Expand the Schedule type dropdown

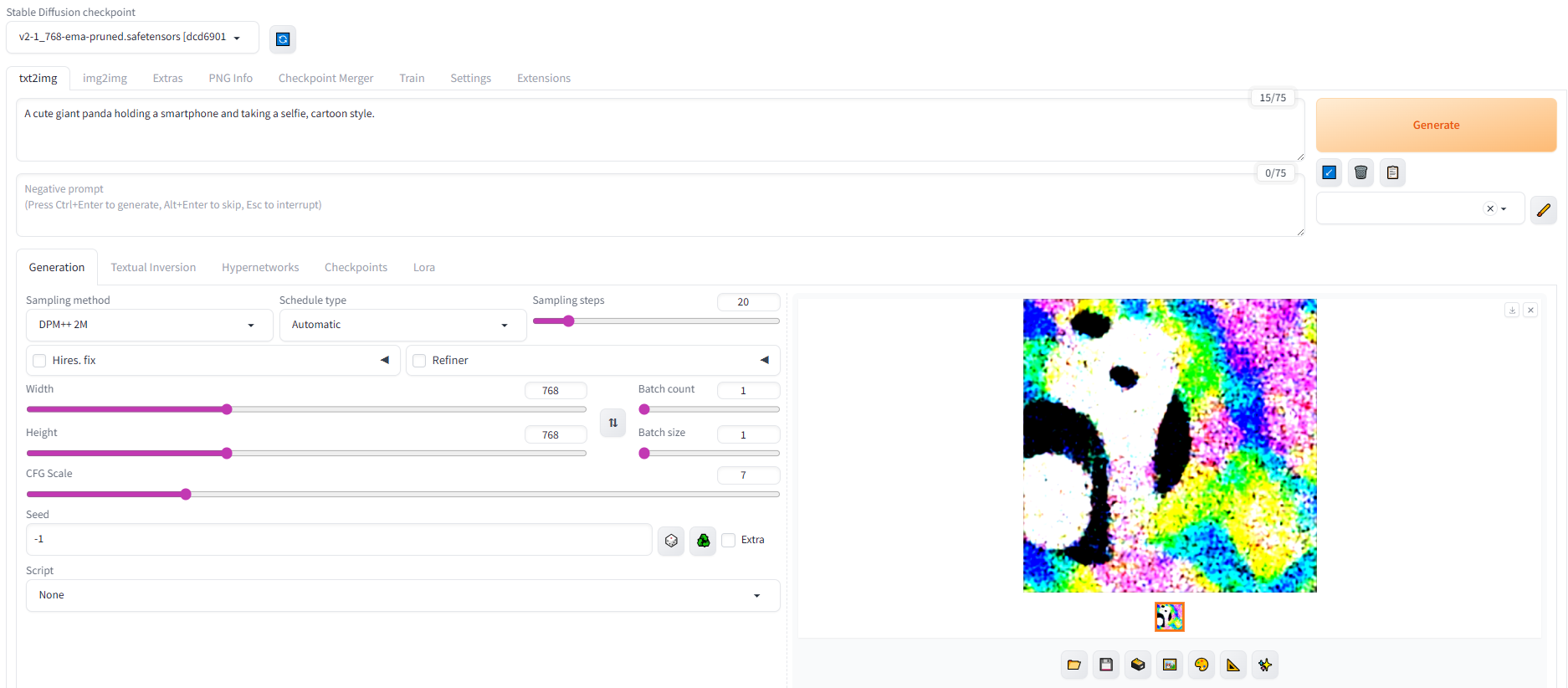click(x=402, y=325)
